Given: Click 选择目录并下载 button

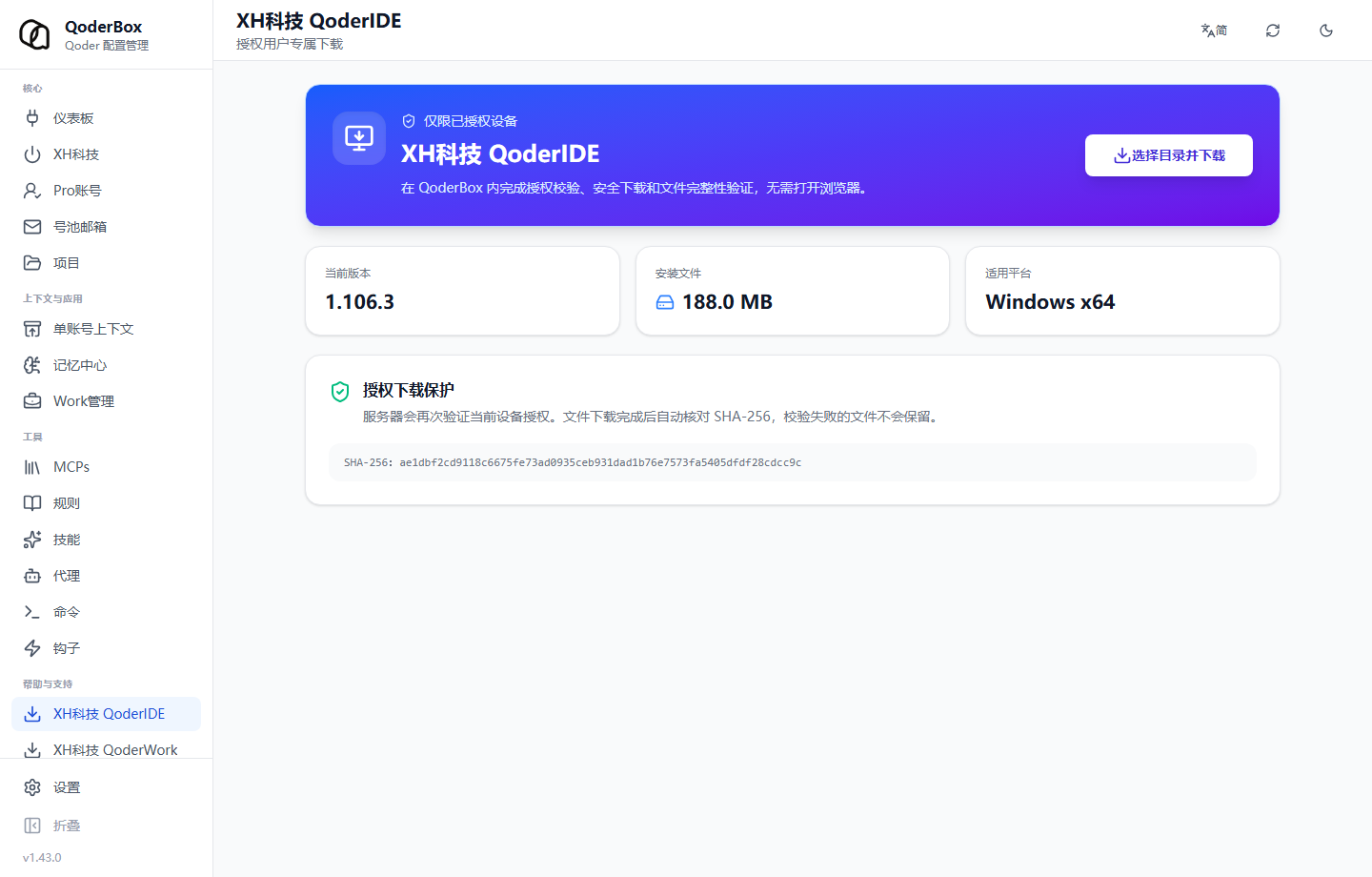Looking at the screenshot, I should tap(1169, 155).
